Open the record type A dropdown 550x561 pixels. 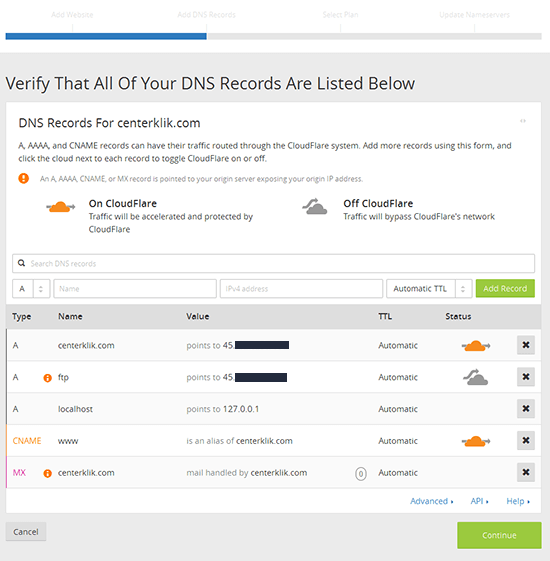coord(31,289)
